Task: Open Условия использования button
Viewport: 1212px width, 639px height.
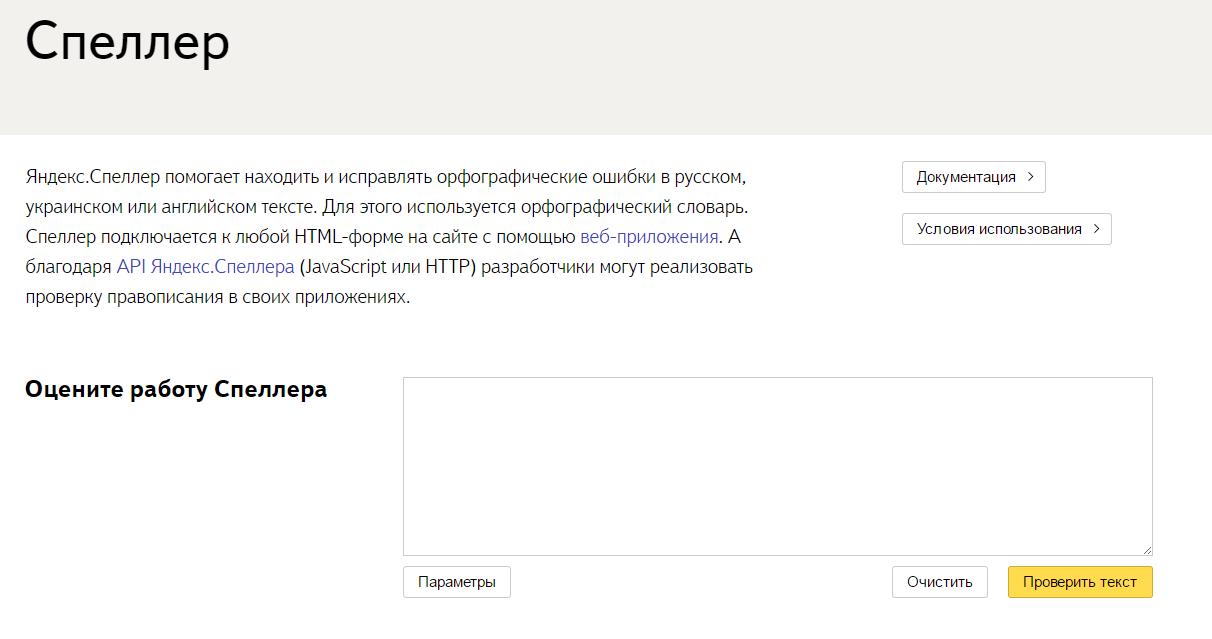Action: click(999, 229)
